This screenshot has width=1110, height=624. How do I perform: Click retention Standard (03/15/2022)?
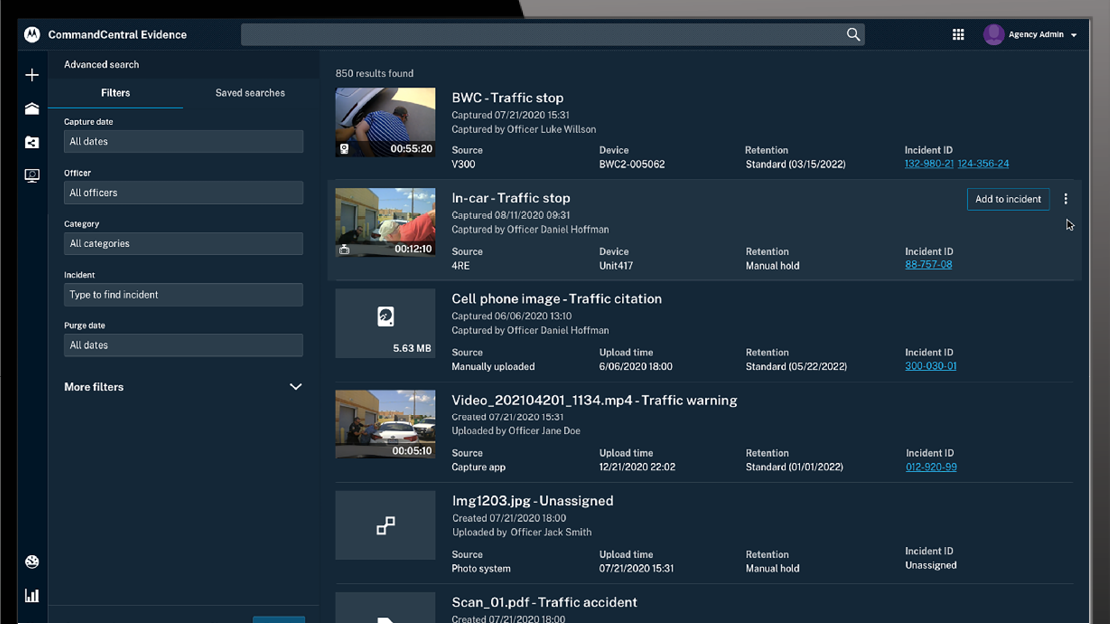click(x=796, y=164)
